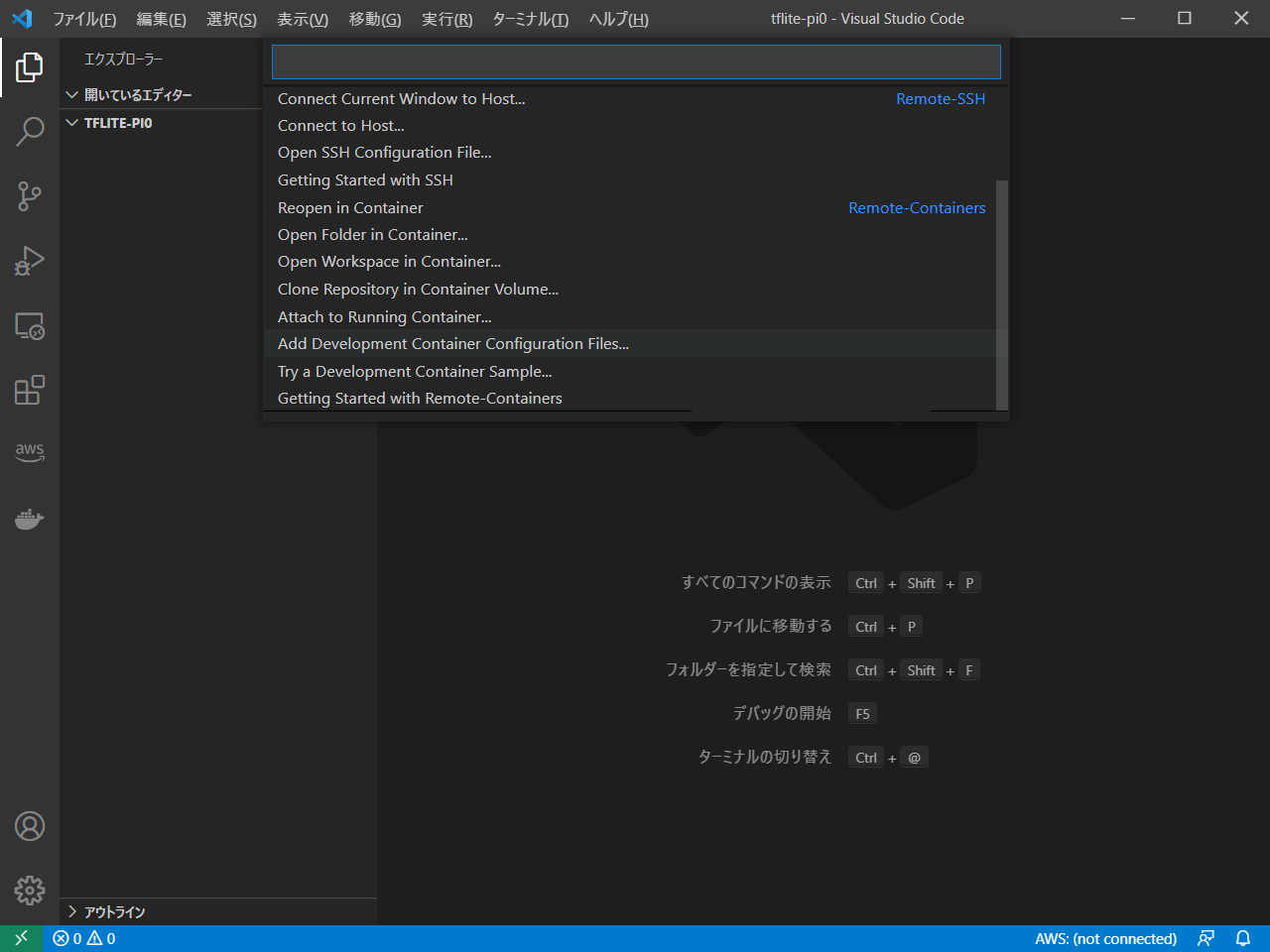The image size is (1270, 952).
Task: Open the Manage gear settings icon
Action: point(30,890)
